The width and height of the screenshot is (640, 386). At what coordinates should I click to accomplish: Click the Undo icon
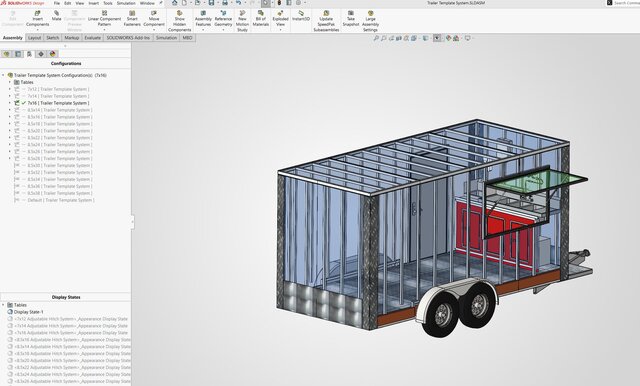(238, 3)
